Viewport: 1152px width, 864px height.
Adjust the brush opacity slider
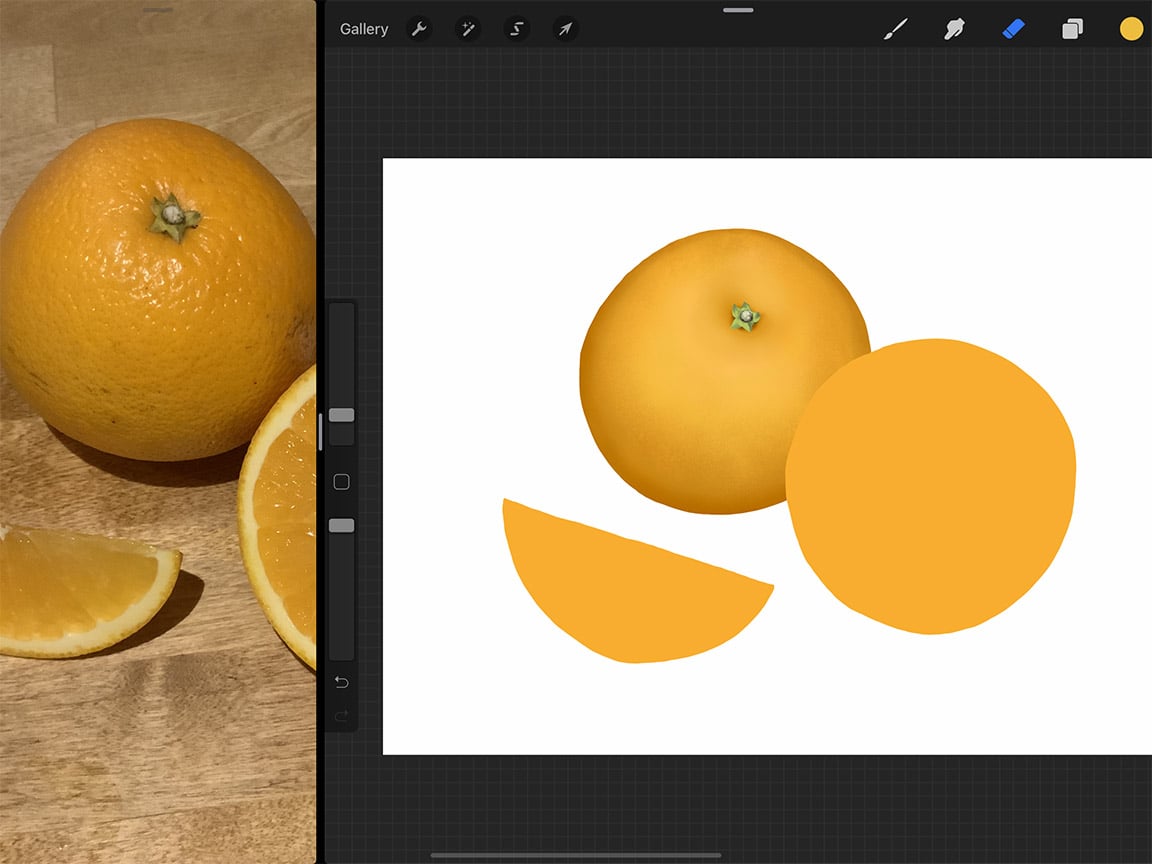341,525
